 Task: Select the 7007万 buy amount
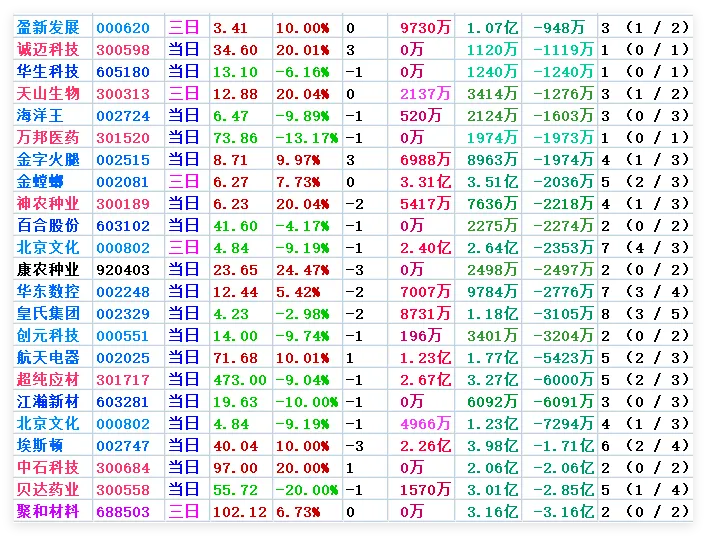[x=425, y=292]
